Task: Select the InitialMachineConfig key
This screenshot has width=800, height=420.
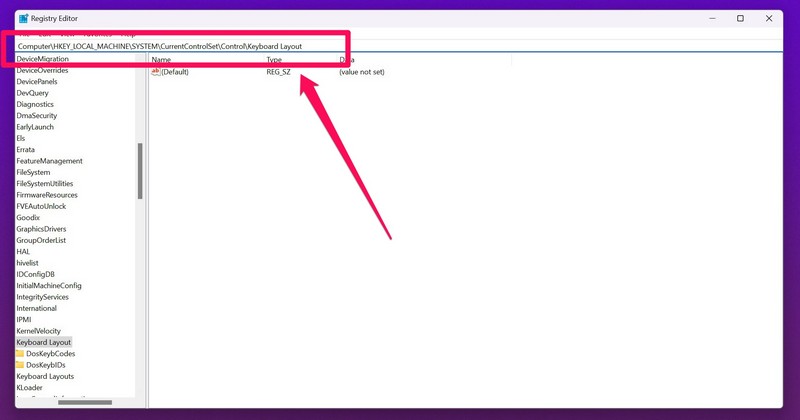Action: (49, 285)
